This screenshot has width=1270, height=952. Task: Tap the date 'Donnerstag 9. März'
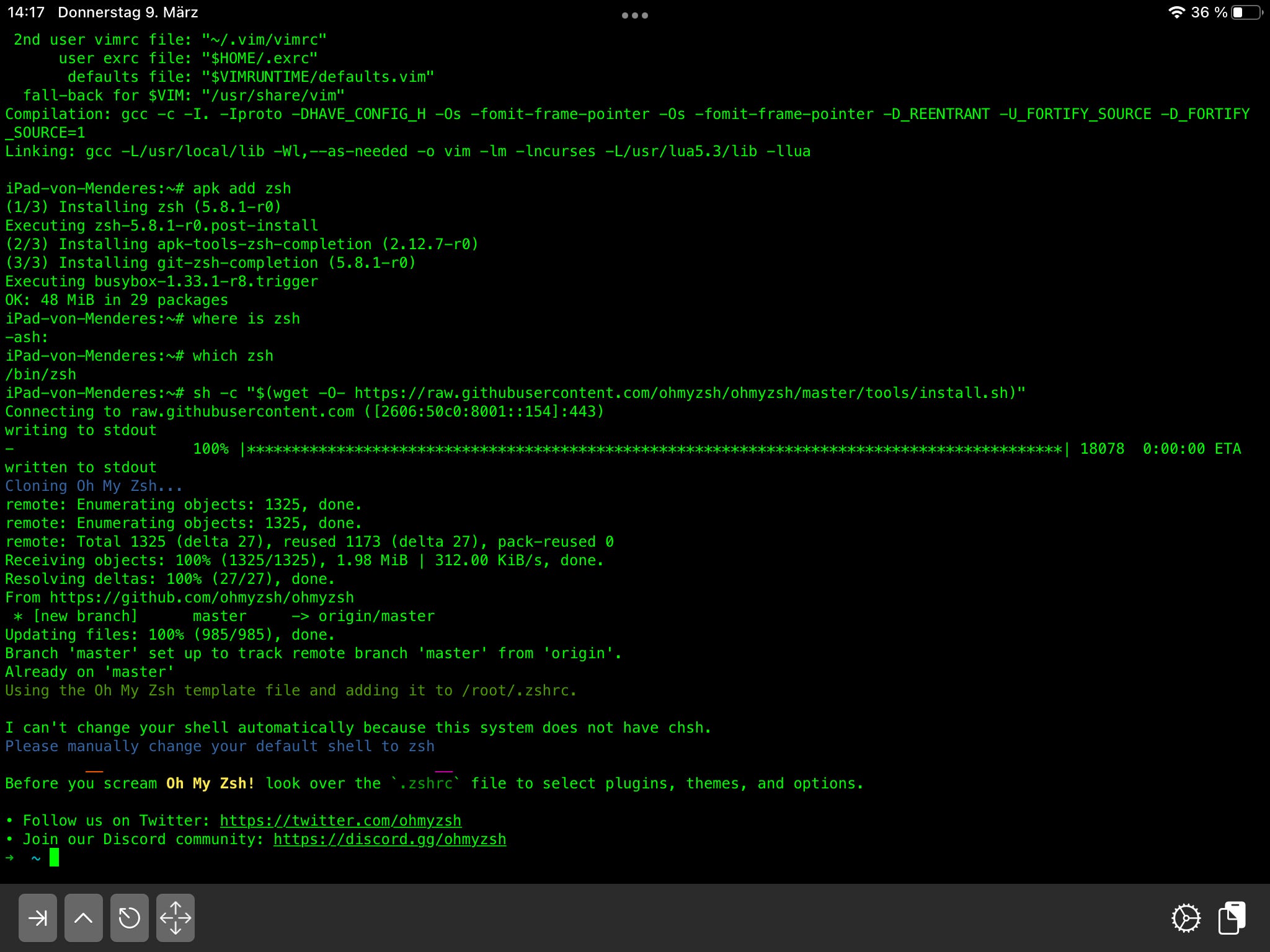click(128, 12)
